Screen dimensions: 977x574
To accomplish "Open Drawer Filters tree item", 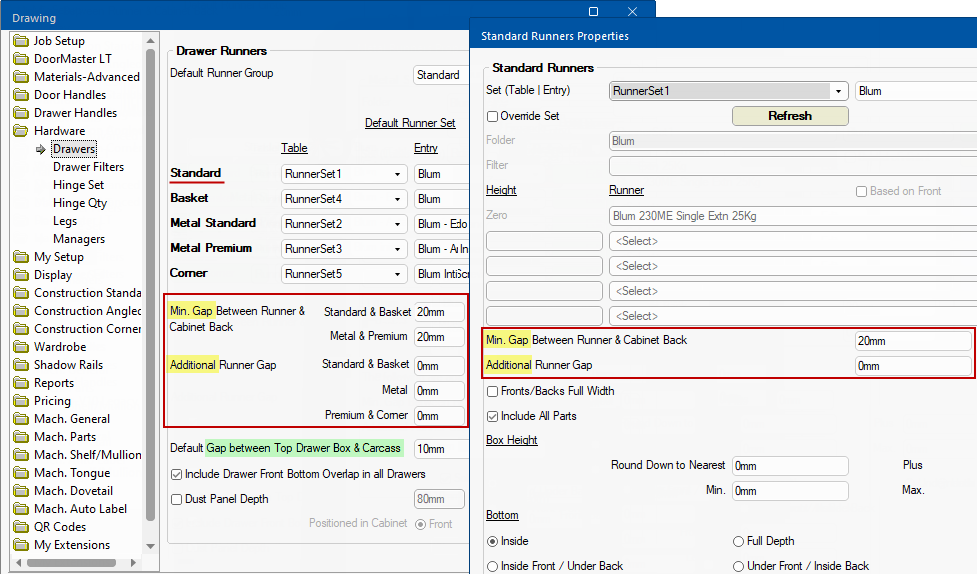I will 88,167.
